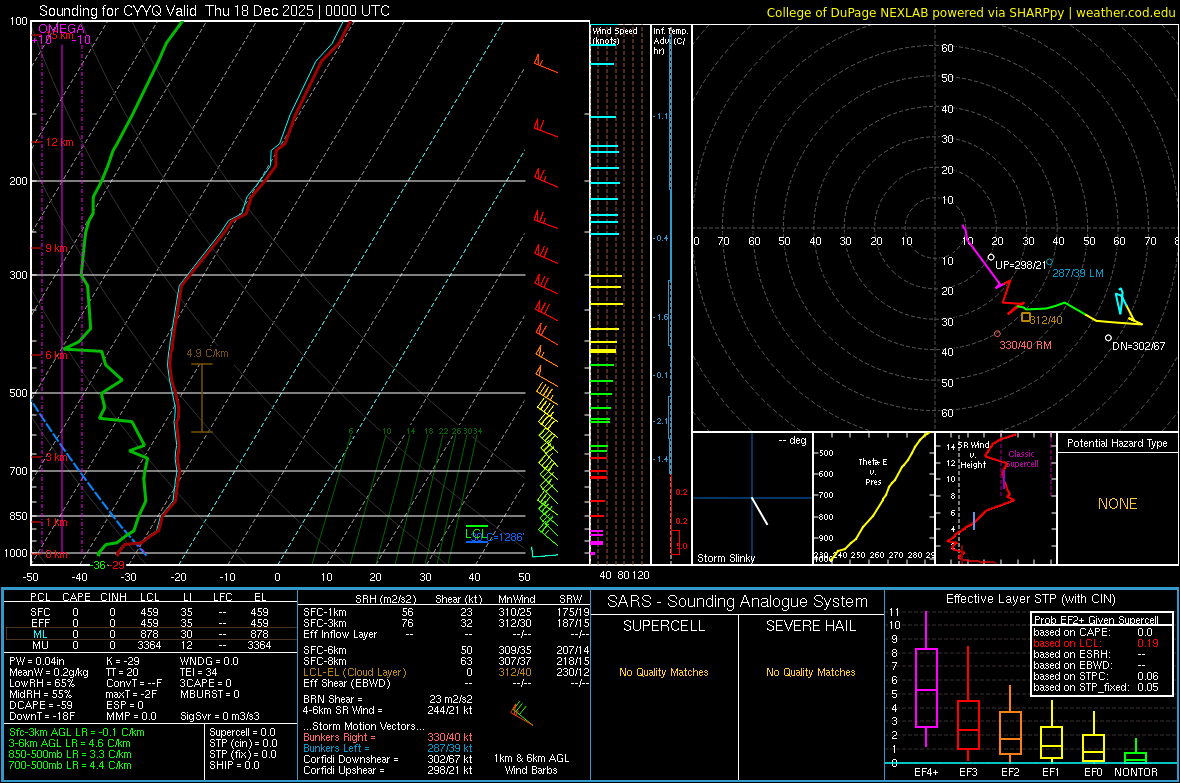Click the 'Sfc-3km AGL LR' lapse rate line
Image resolution: width=1180 pixels, height=783 pixels.
(x=77, y=732)
